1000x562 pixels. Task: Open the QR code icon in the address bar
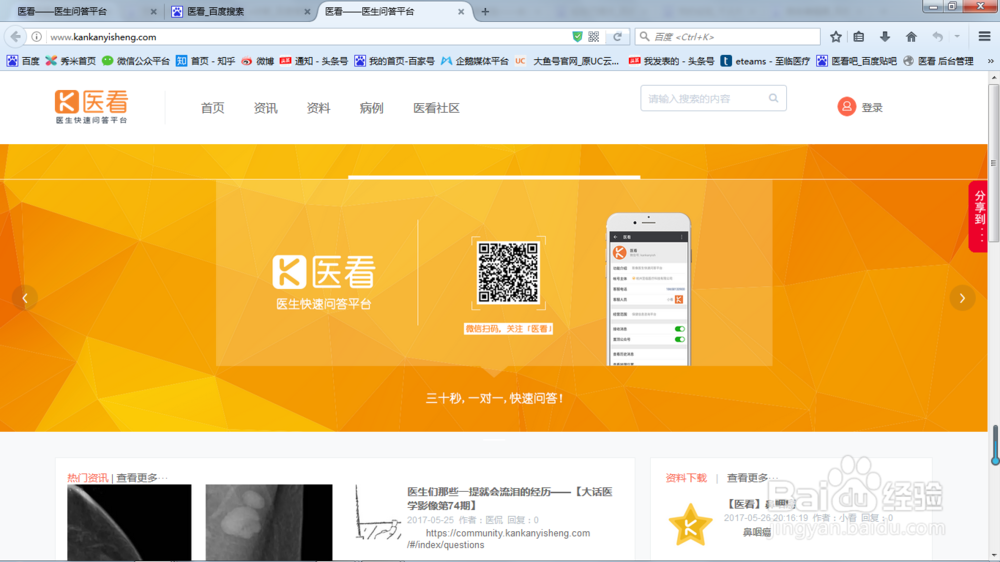tap(594, 37)
